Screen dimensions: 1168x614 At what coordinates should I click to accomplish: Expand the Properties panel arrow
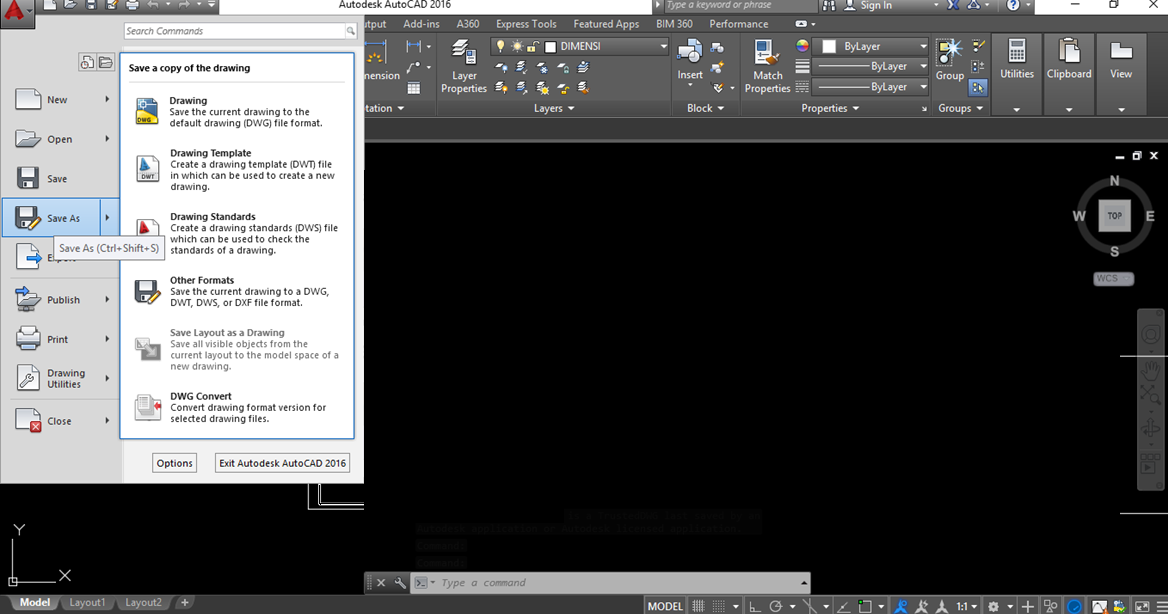[856, 109]
